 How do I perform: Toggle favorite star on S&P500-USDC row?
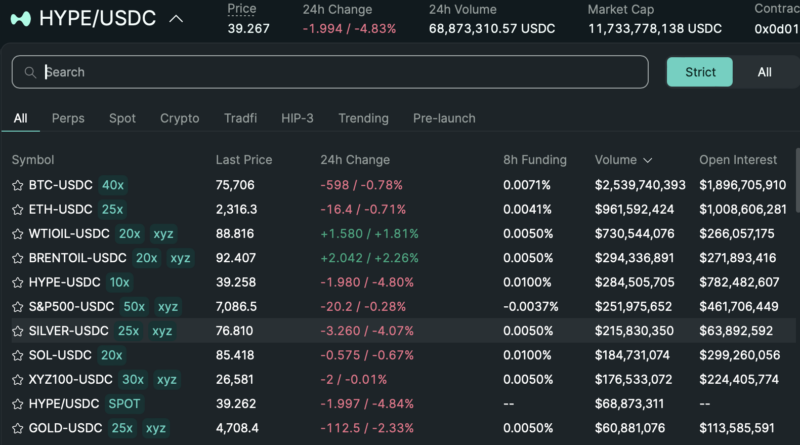[x=17, y=307]
